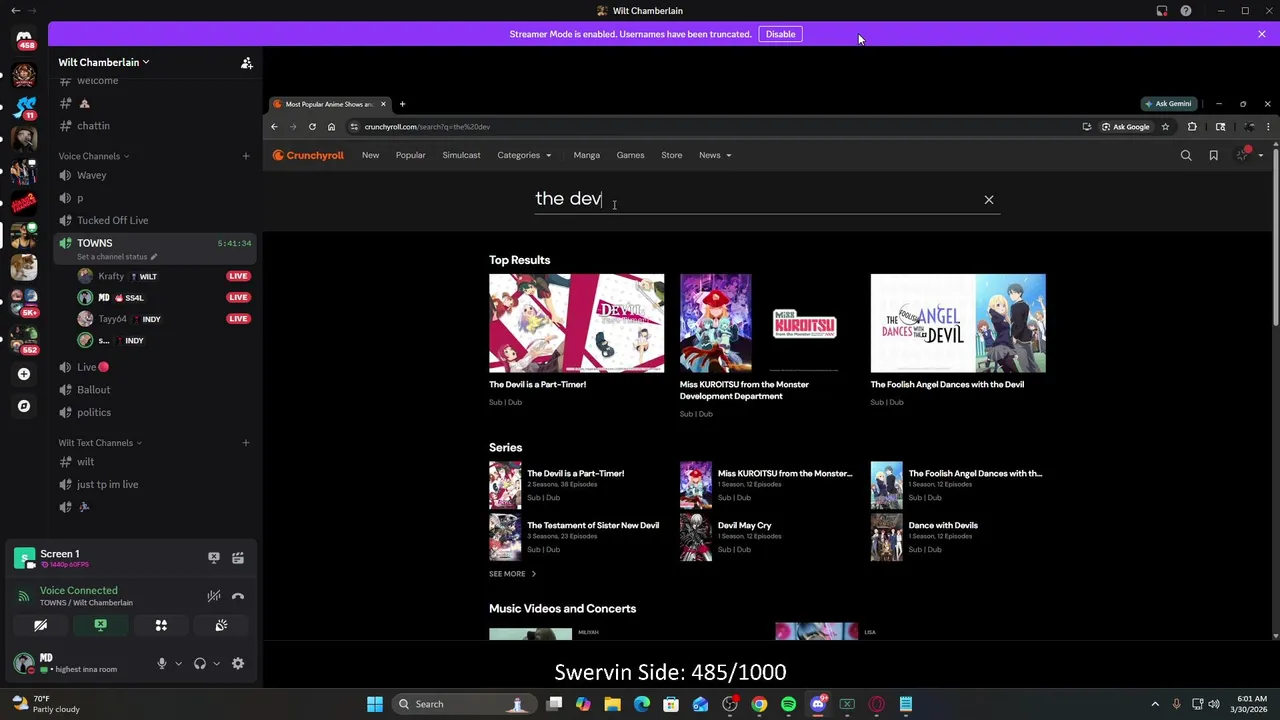
Task: Toggle screen share green button
Action: (100, 625)
